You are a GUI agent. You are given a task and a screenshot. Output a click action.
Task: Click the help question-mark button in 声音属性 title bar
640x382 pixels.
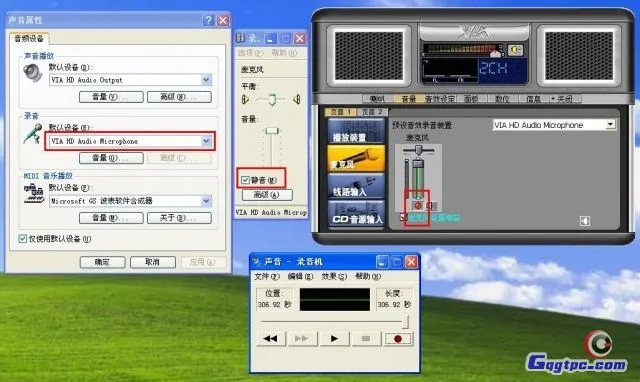click(x=208, y=20)
